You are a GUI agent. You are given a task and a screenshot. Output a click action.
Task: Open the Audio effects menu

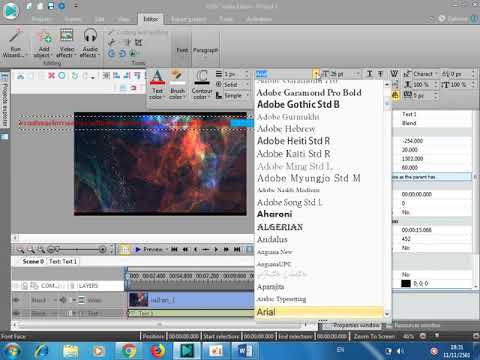click(89, 43)
